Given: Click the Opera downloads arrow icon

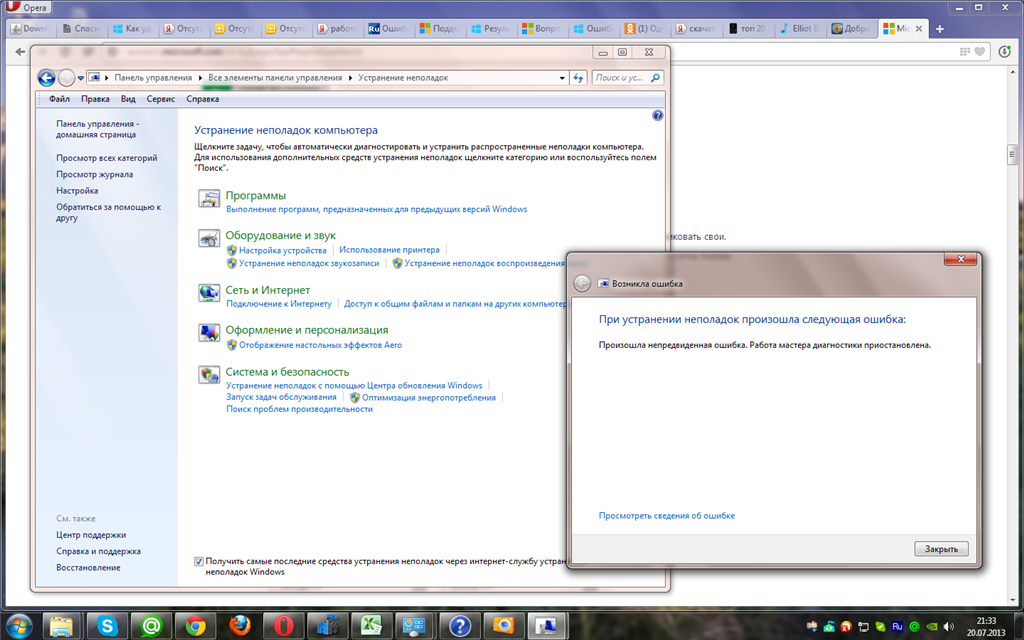Looking at the screenshot, I should coord(1005,52).
